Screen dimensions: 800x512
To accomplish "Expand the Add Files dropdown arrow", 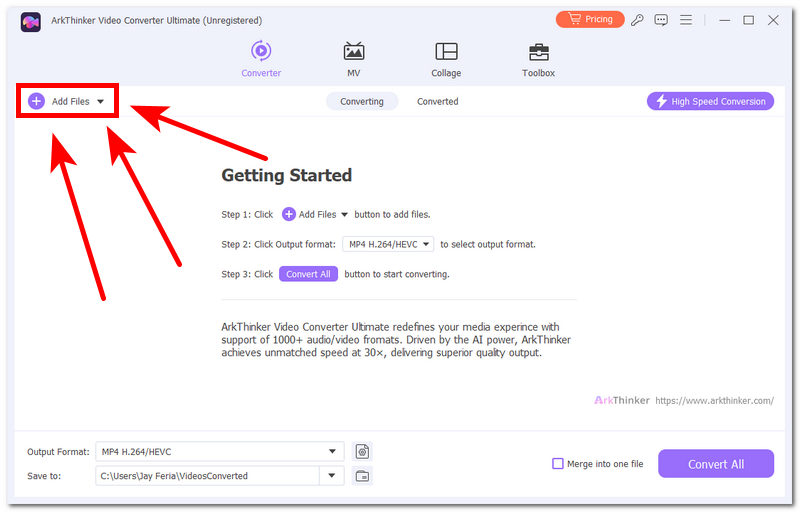I will click(x=101, y=101).
